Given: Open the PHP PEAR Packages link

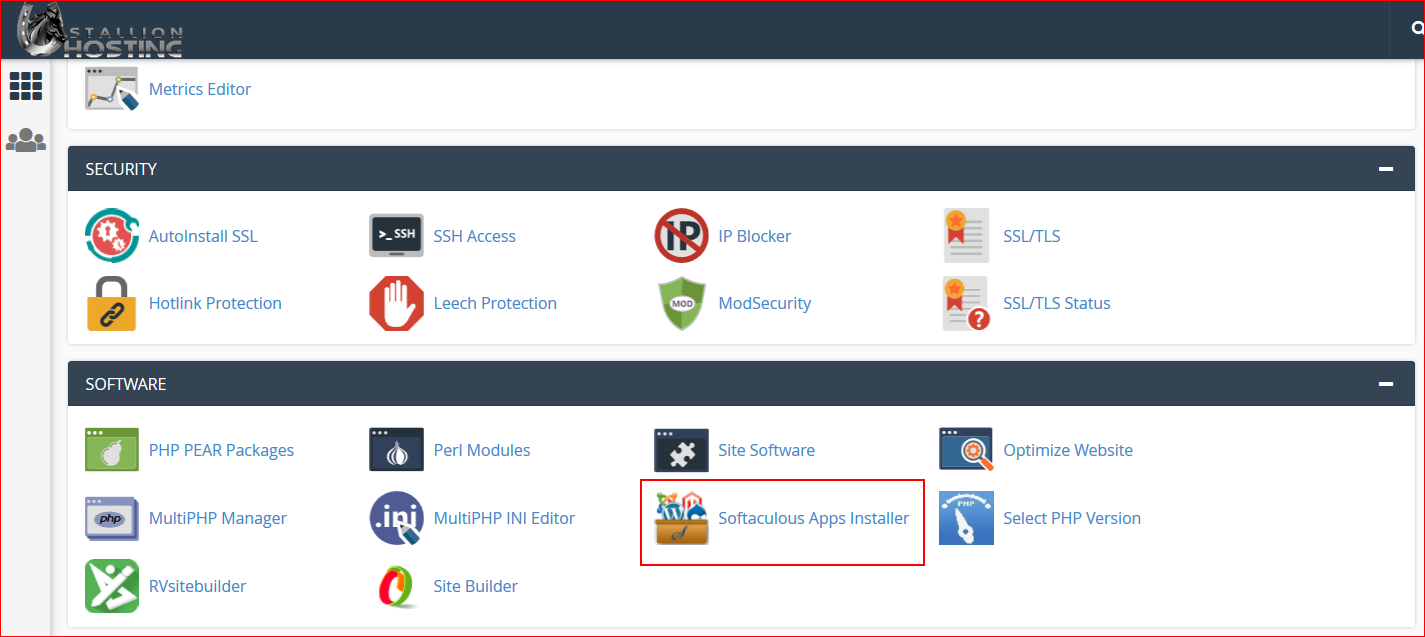Looking at the screenshot, I should click(x=221, y=450).
